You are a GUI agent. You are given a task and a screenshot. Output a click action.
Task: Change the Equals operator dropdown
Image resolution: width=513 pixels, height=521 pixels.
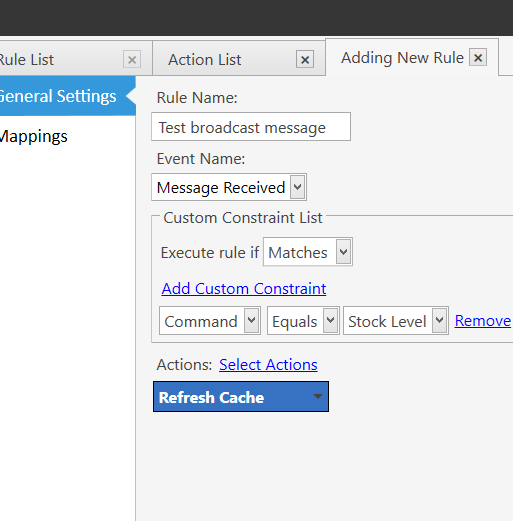(303, 321)
